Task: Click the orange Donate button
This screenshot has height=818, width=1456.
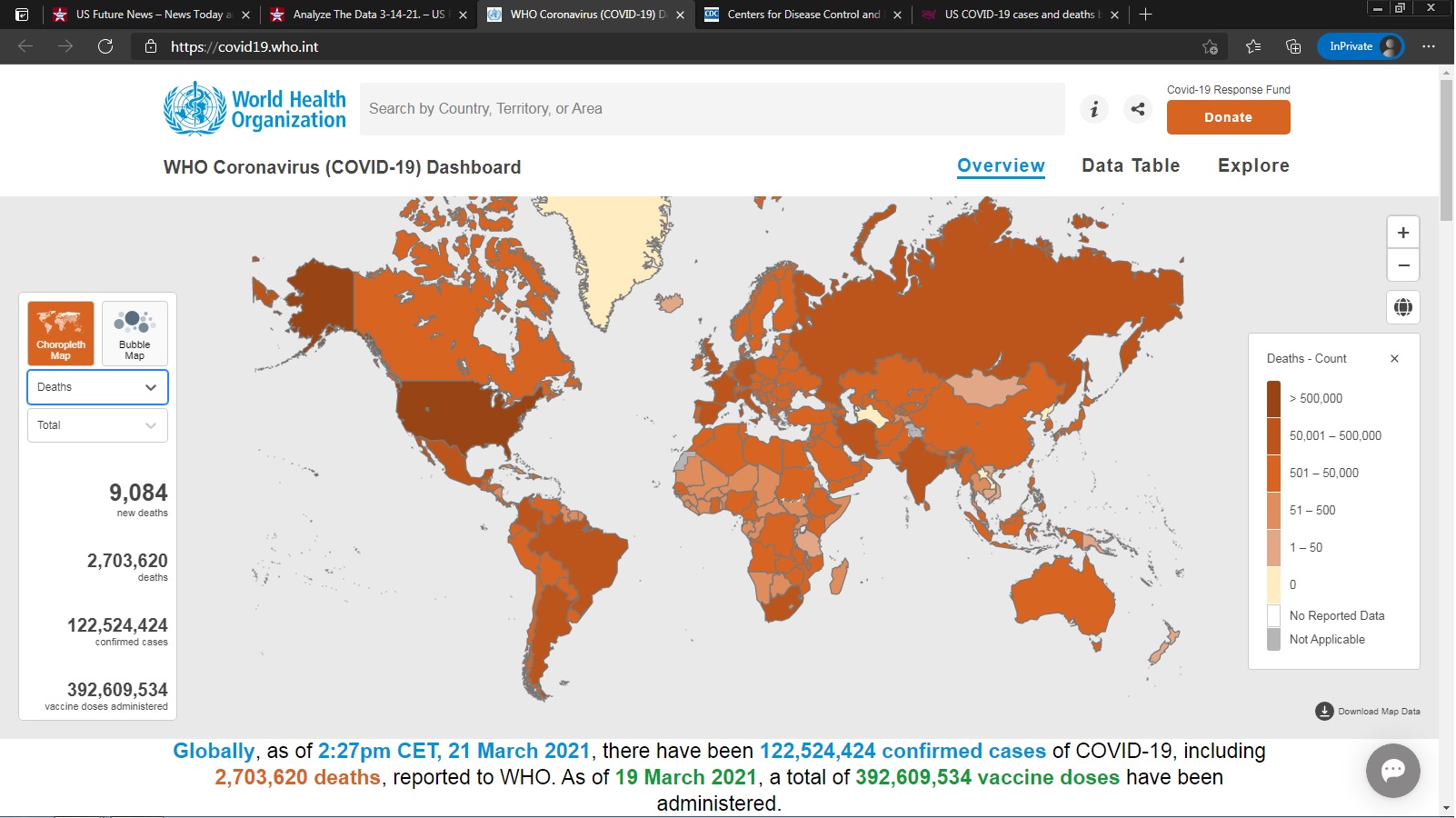Action: (x=1228, y=117)
